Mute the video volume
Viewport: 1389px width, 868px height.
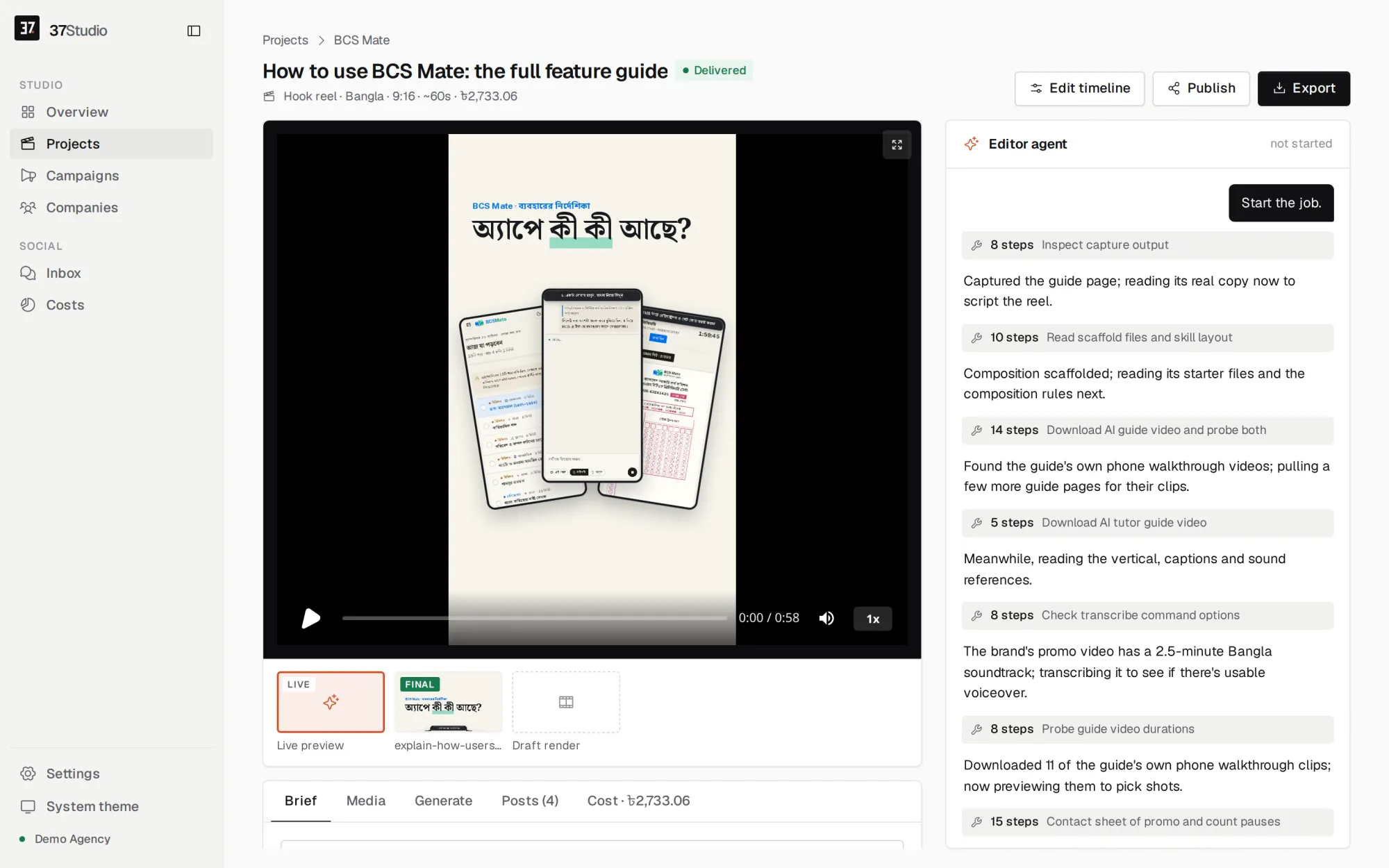pyautogui.click(x=826, y=618)
